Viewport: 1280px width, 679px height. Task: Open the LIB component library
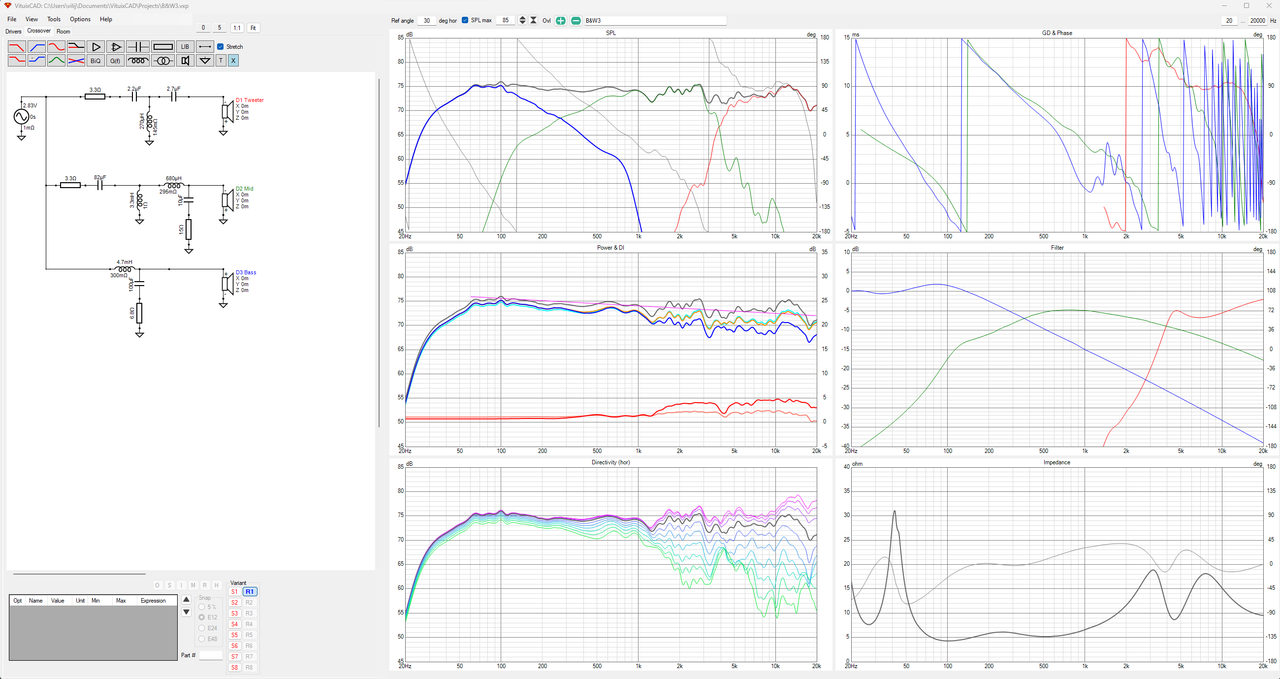(185, 47)
